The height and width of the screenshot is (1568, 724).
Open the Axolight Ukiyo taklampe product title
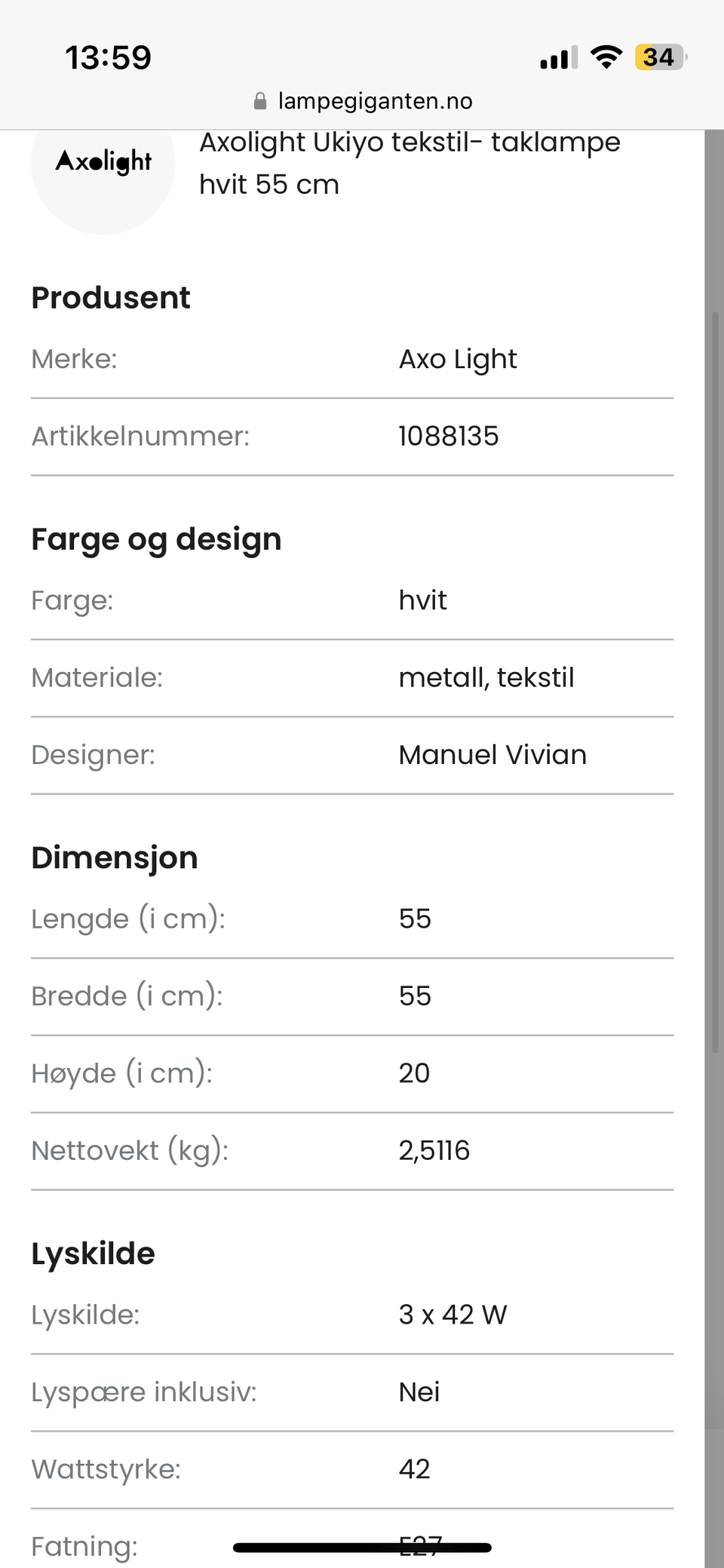click(410, 163)
